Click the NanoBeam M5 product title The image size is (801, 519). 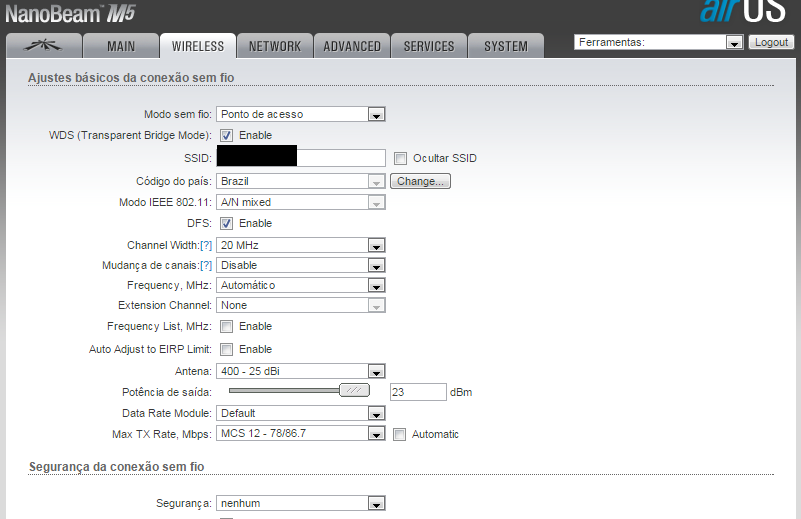tap(70, 14)
